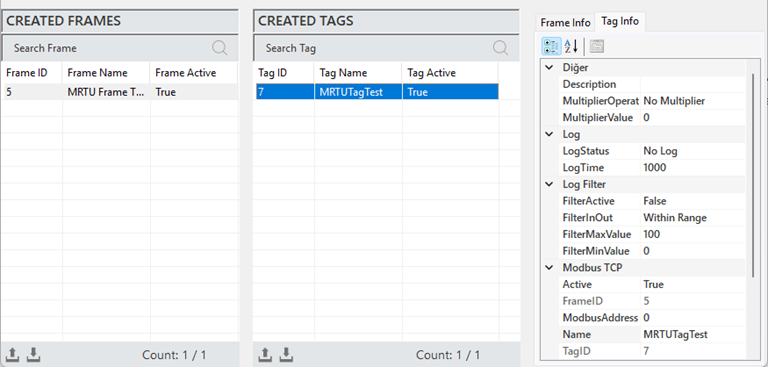Click the tags download arrow icon

click(x=286, y=354)
